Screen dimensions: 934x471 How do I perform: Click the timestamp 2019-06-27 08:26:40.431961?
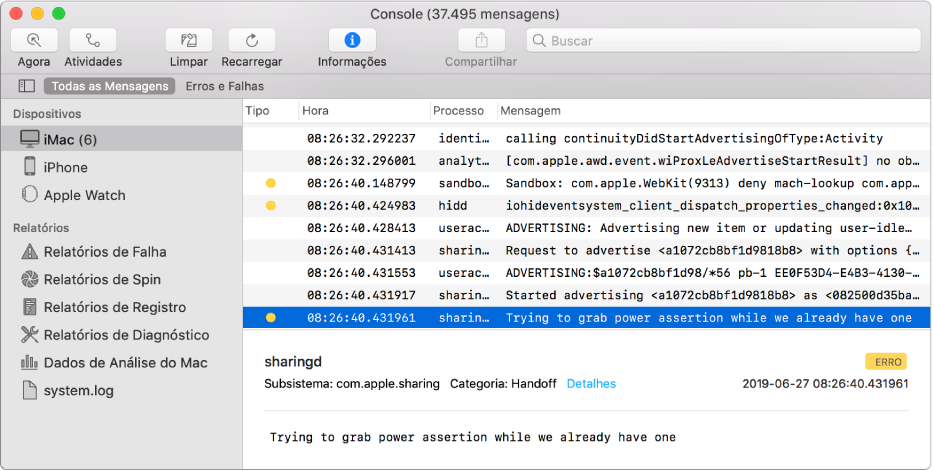tap(825, 383)
